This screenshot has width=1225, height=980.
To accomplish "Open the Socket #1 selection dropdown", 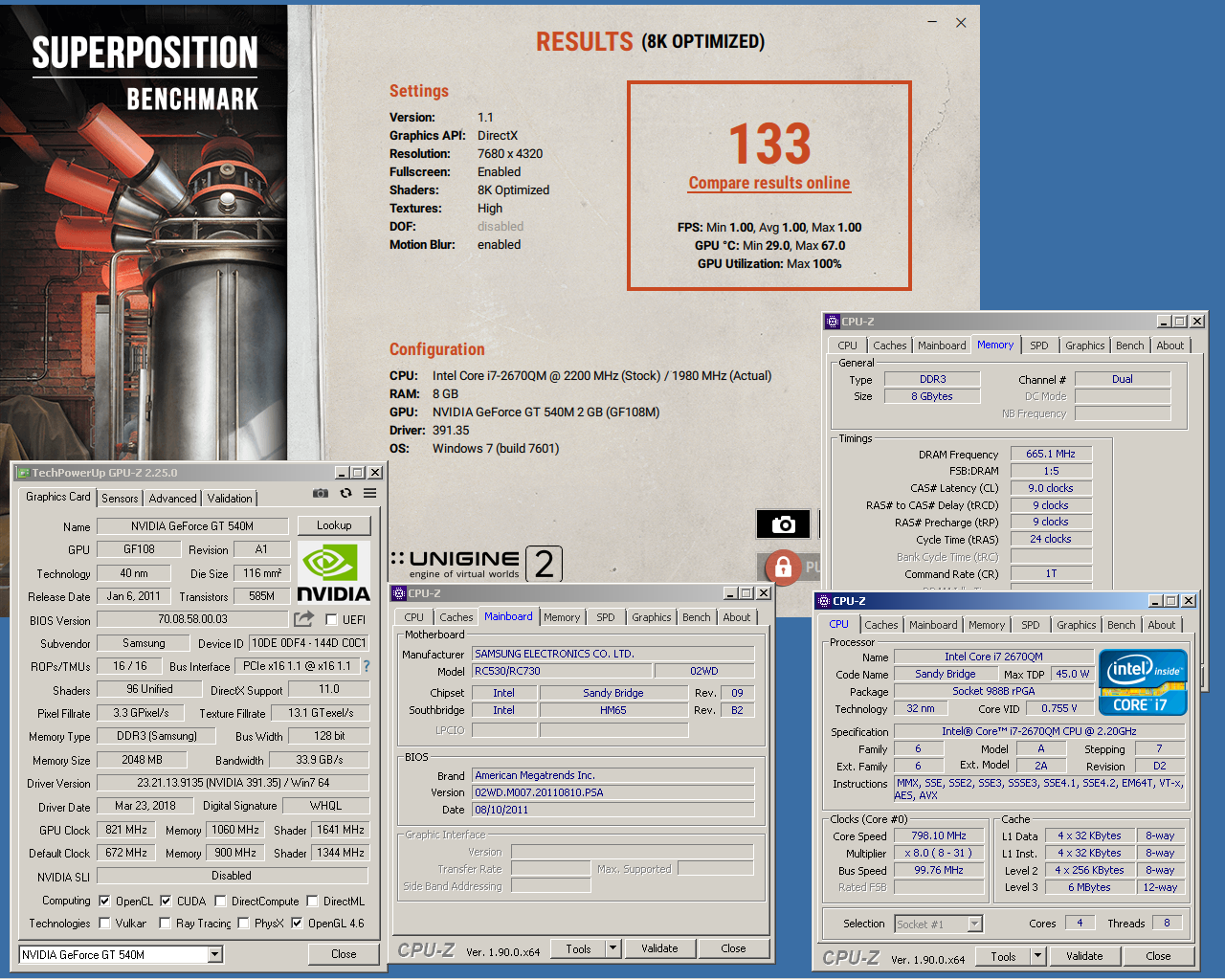I will [975, 924].
